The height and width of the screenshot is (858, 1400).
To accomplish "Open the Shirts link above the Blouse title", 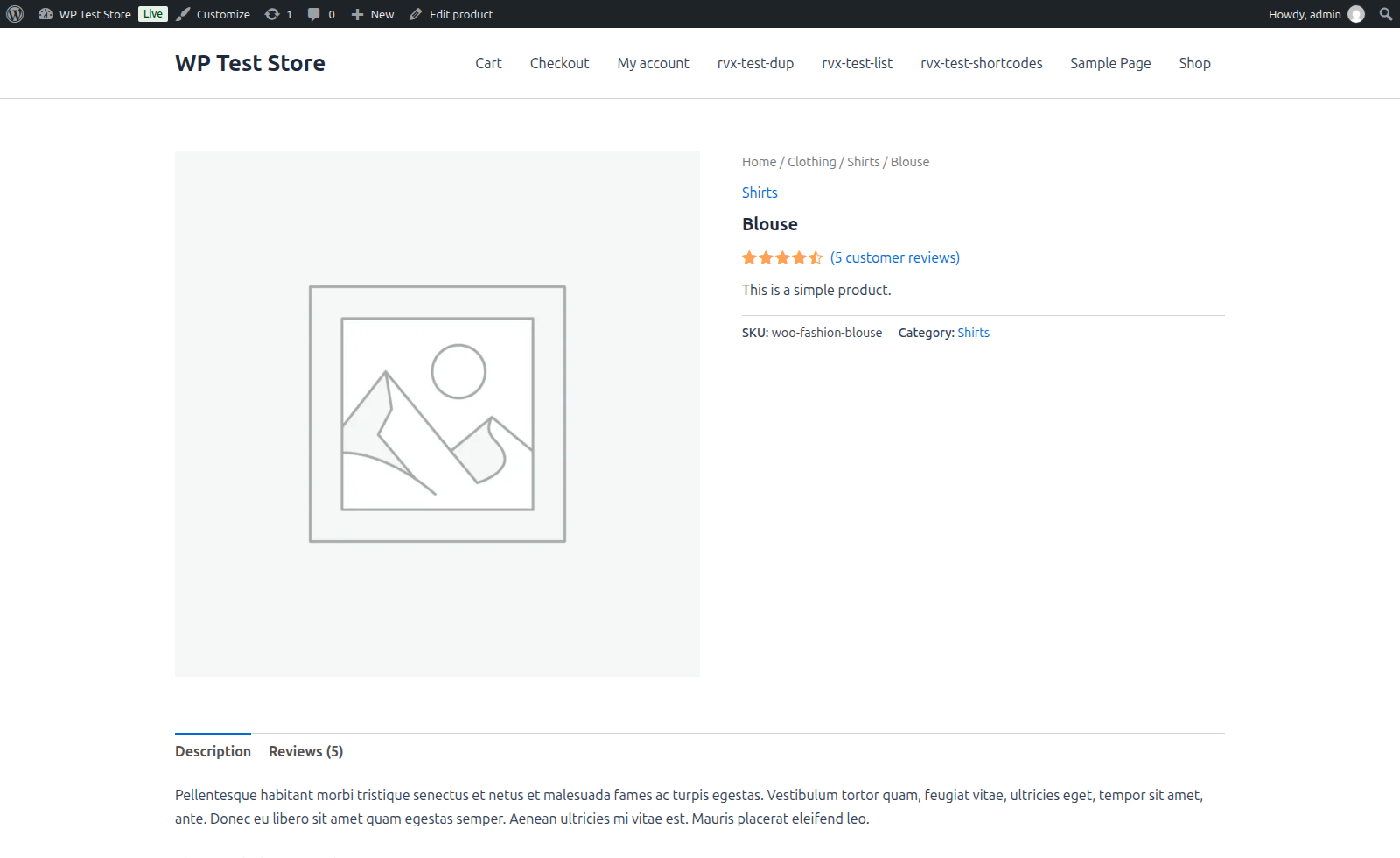I will pos(759,193).
